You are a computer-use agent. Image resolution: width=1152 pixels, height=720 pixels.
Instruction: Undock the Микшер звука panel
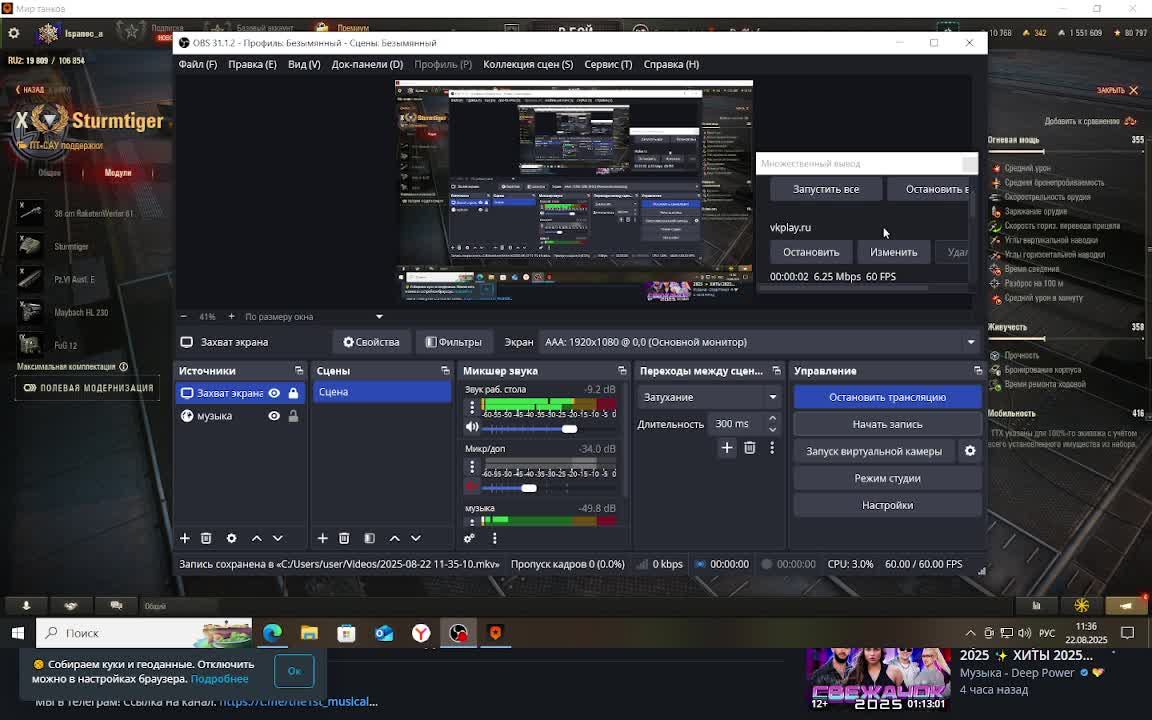622,371
